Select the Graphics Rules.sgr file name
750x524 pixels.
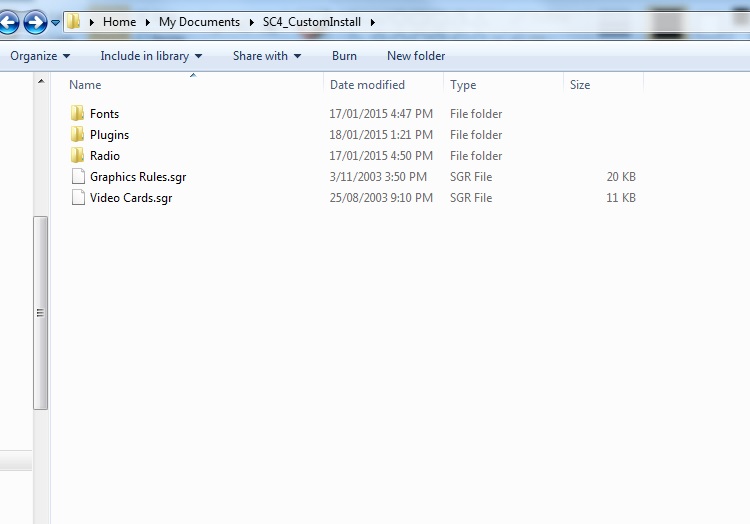(138, 177)
